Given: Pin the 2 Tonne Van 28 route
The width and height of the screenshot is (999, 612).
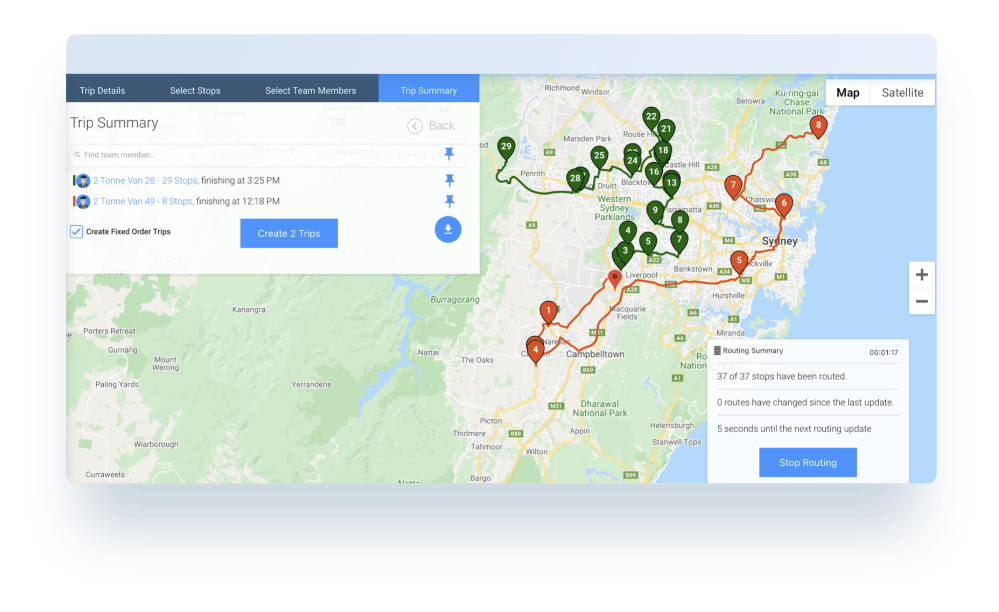Looking at the screenshot, I should [x=449, y=180].
